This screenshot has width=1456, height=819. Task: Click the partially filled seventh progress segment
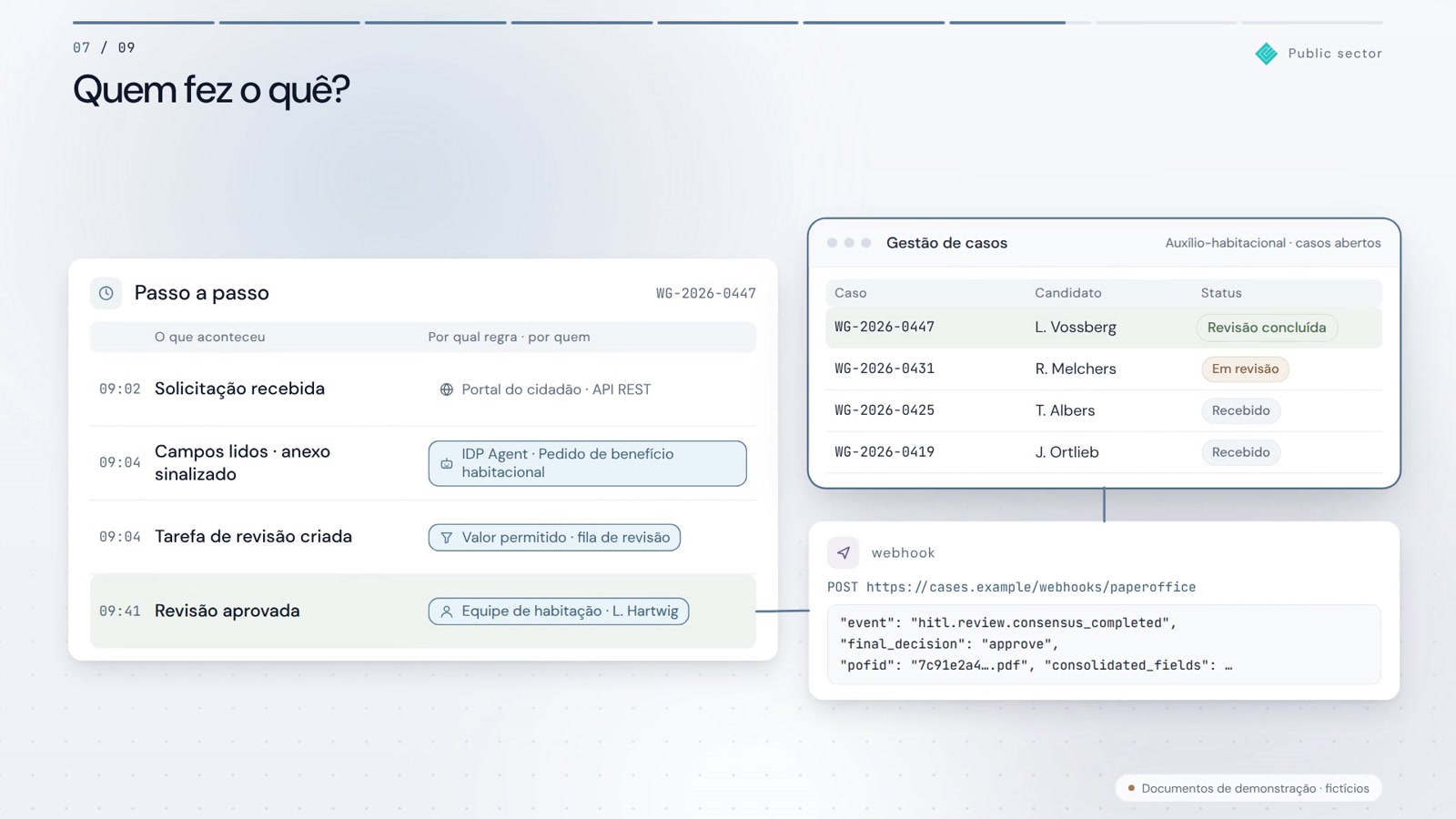click(1020, 23)
